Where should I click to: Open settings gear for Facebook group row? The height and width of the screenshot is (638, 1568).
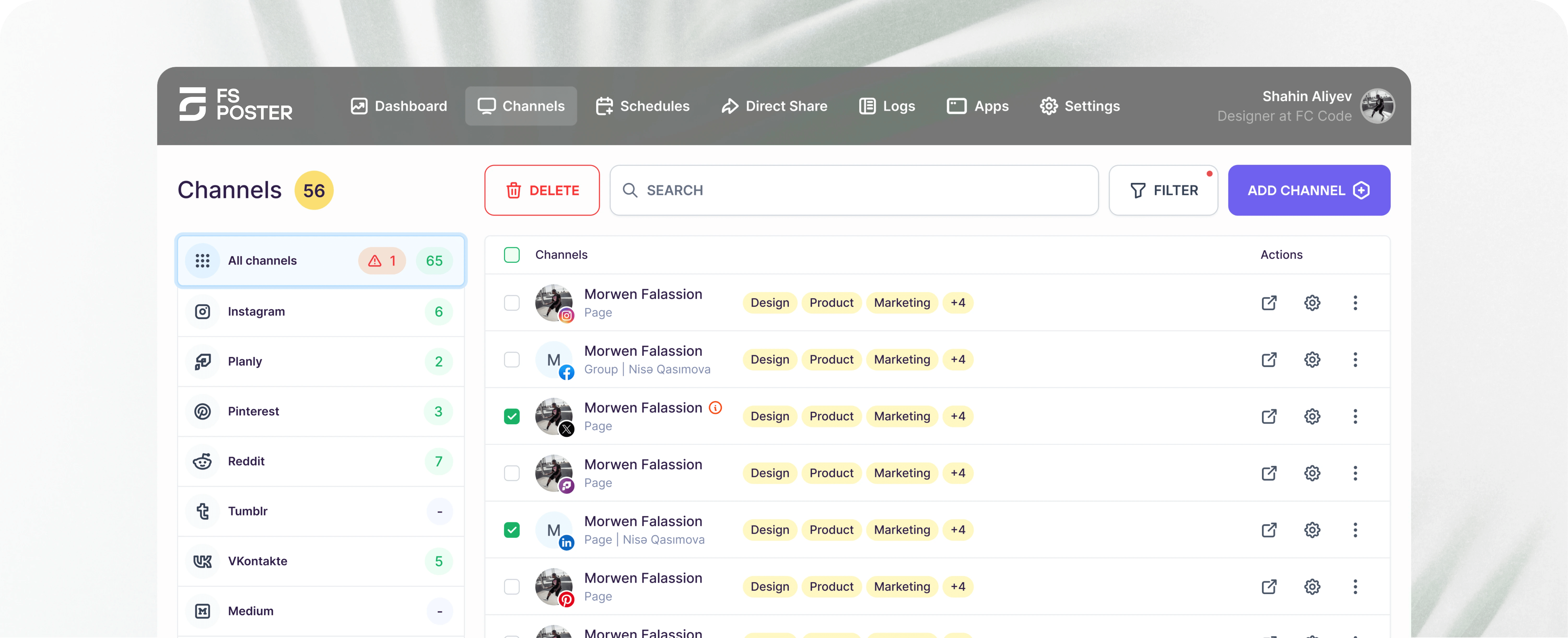click(x=1312, y=359)
